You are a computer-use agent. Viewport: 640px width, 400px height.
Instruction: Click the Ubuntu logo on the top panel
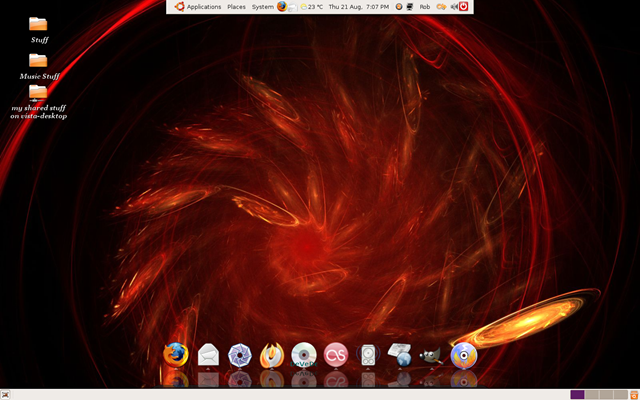coord(179,7)
